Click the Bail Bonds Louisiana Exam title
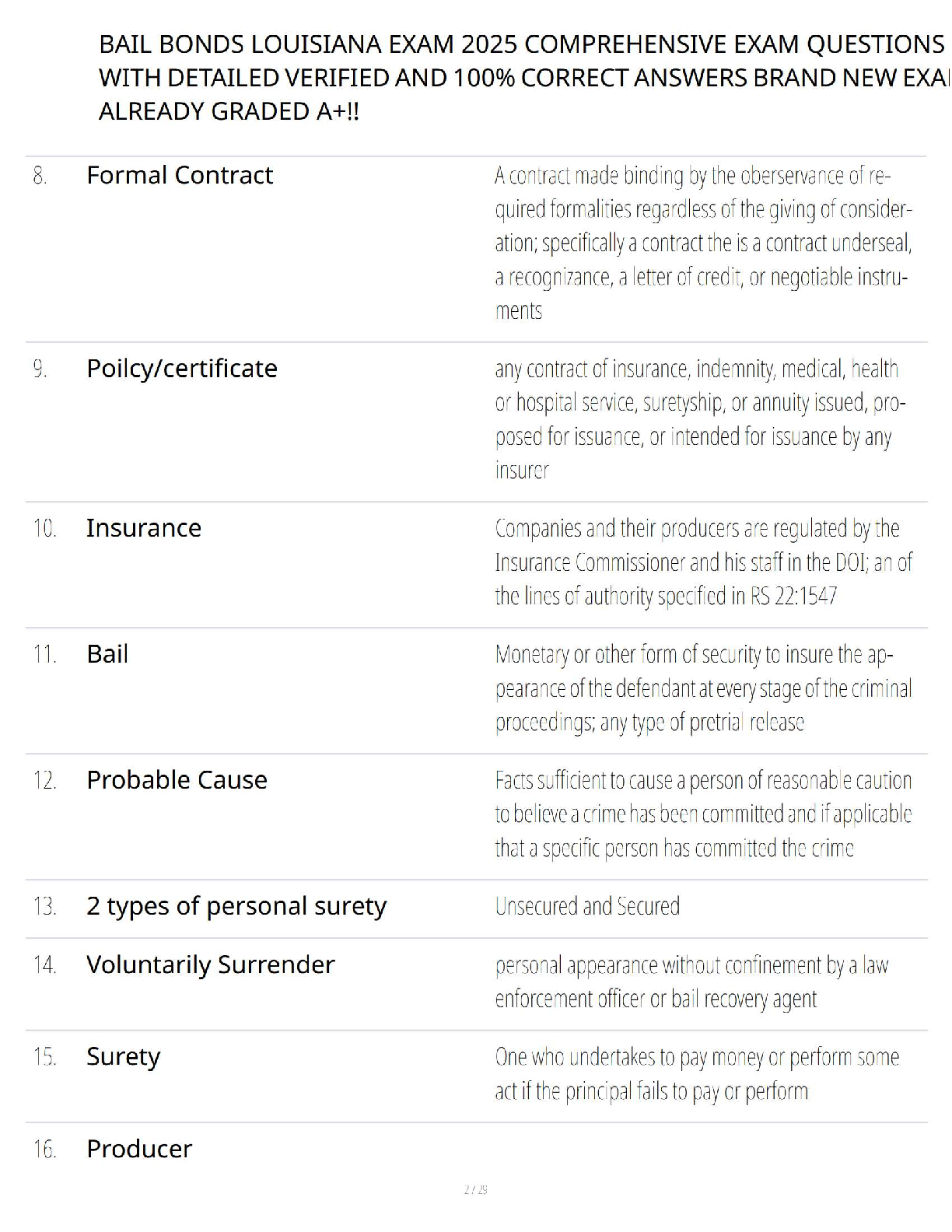 [x=521, y=78]
